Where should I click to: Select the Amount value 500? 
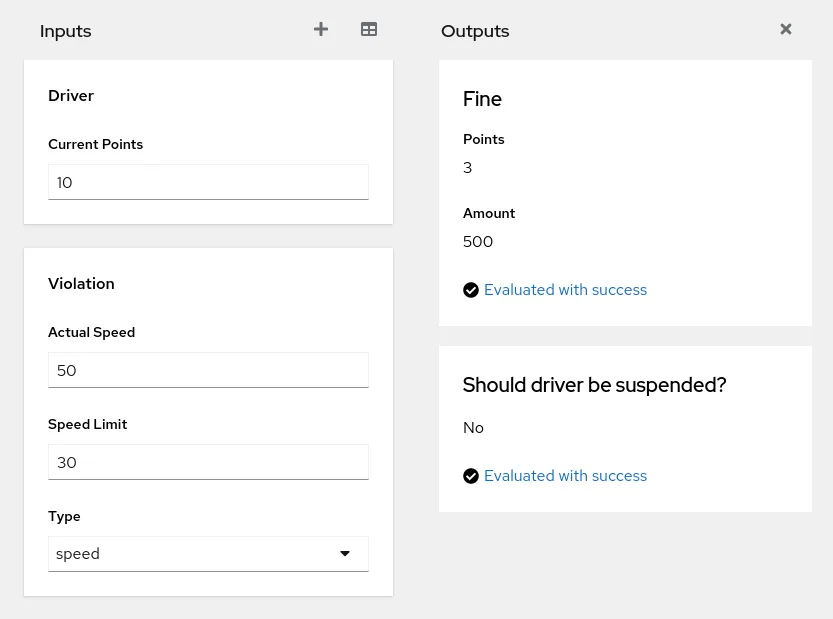point(478,242)
